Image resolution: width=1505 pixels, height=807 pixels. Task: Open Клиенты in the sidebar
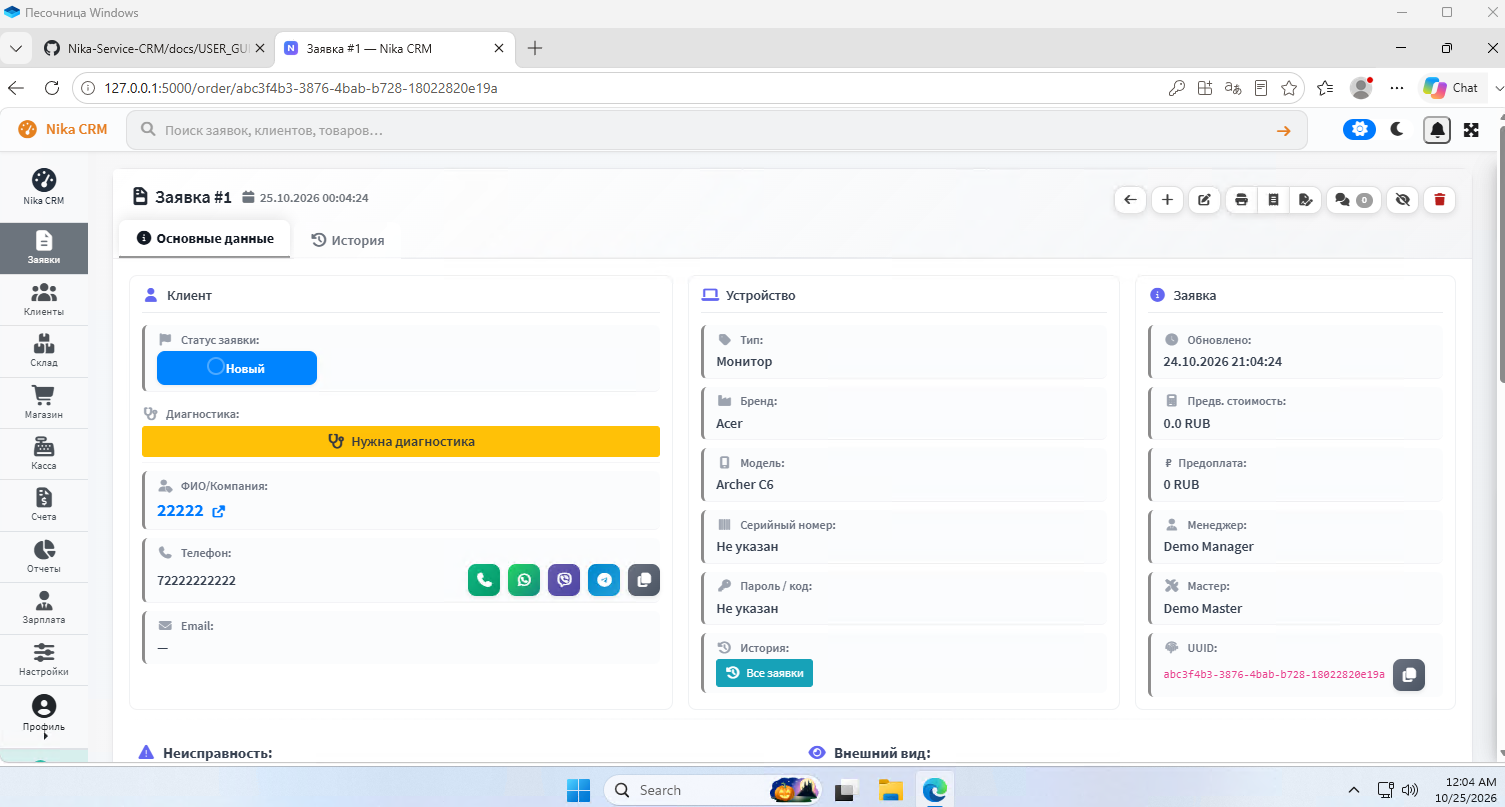click(x=44, y=300)
